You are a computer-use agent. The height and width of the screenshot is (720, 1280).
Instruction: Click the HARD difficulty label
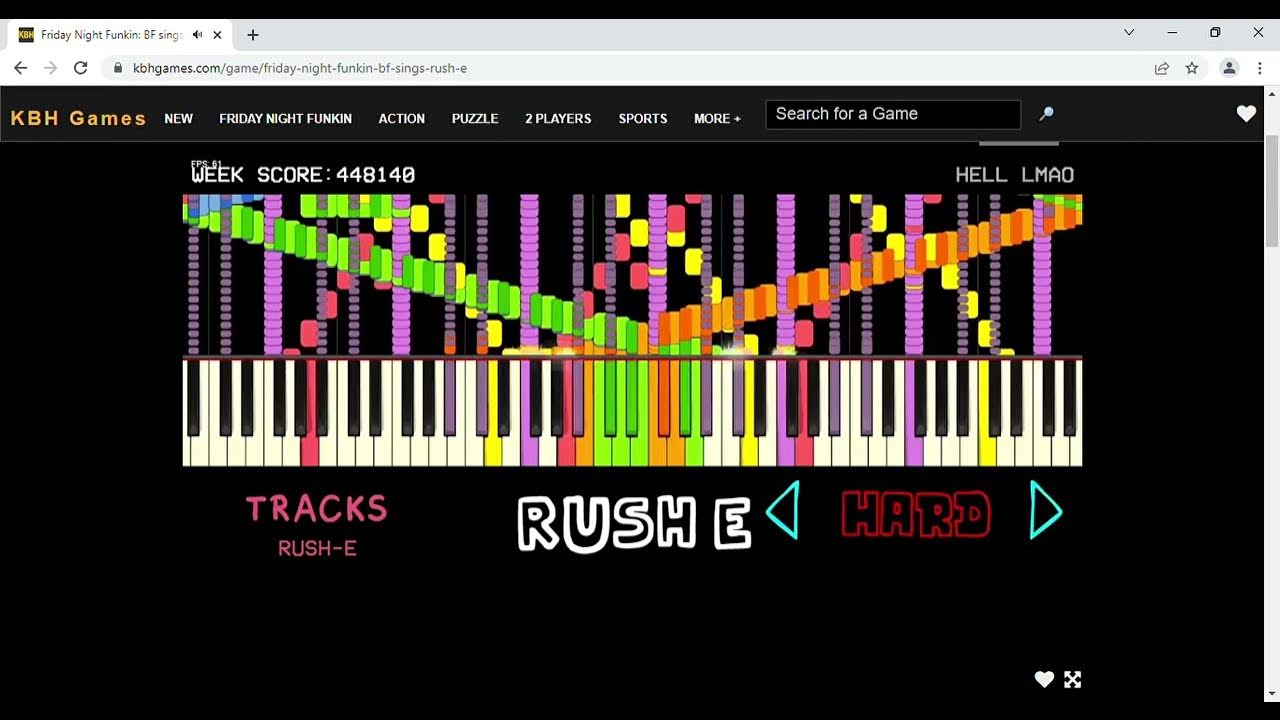point(916,515)
